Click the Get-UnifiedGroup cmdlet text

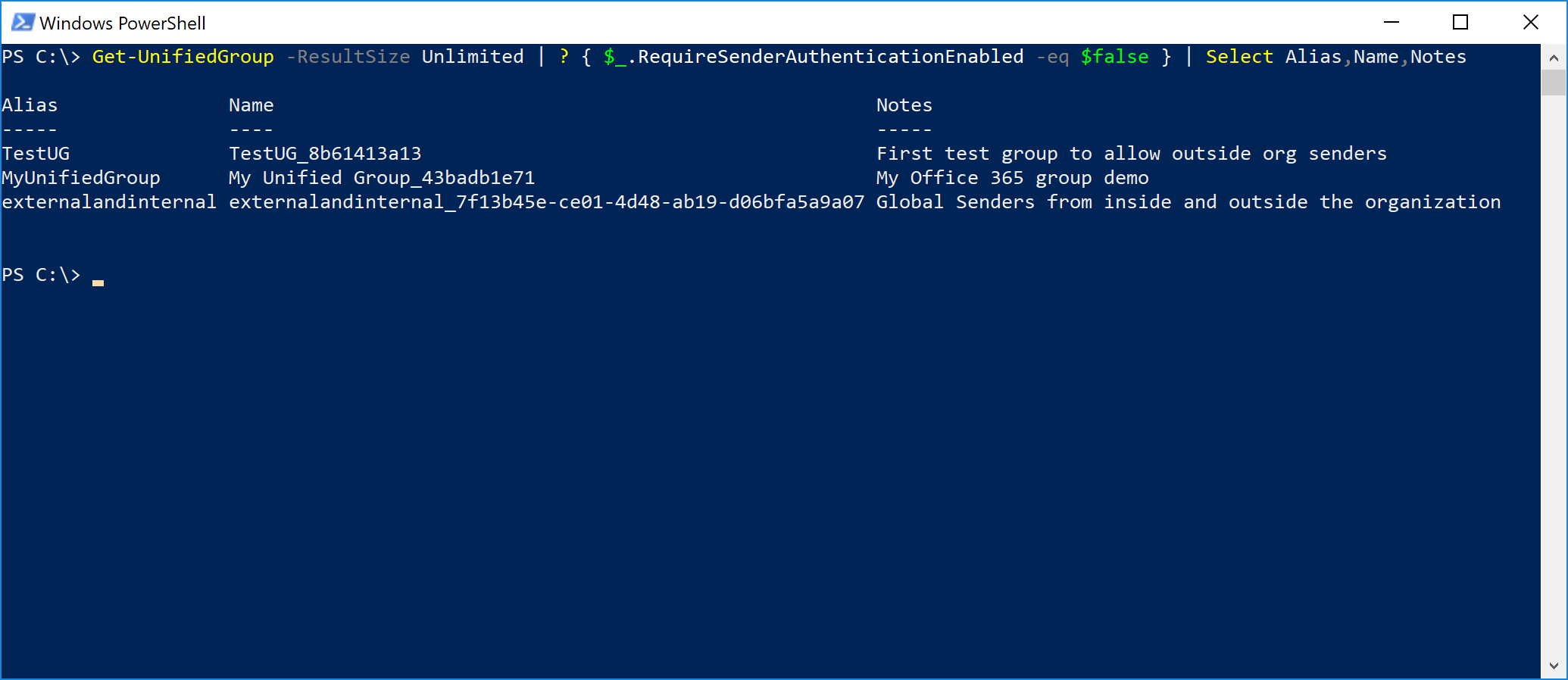tap(183, 57)
